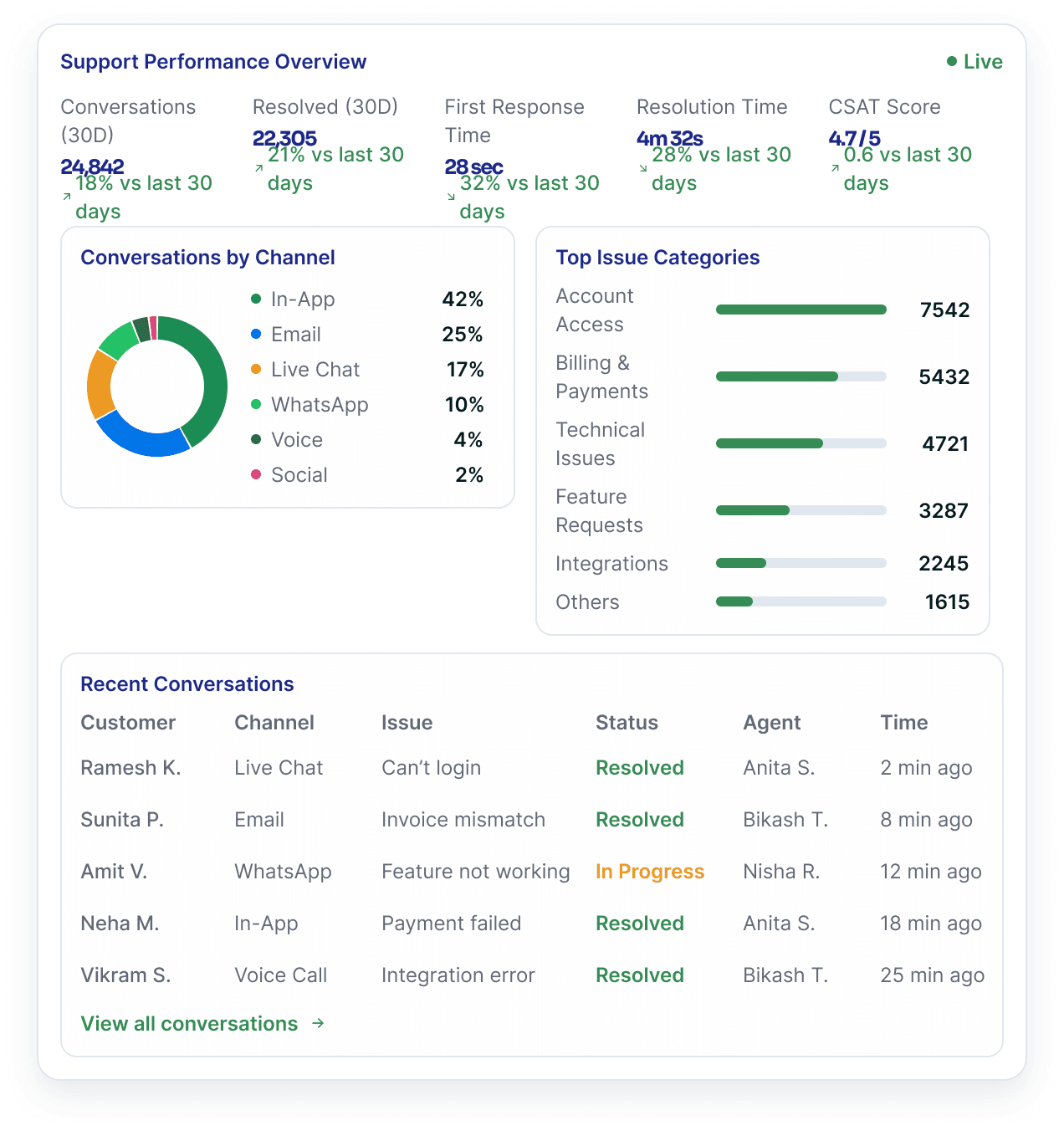The image size is (1064, 1131).
Task: Click the Support Performance Overview heading
Action: click(x=213, y=61)
